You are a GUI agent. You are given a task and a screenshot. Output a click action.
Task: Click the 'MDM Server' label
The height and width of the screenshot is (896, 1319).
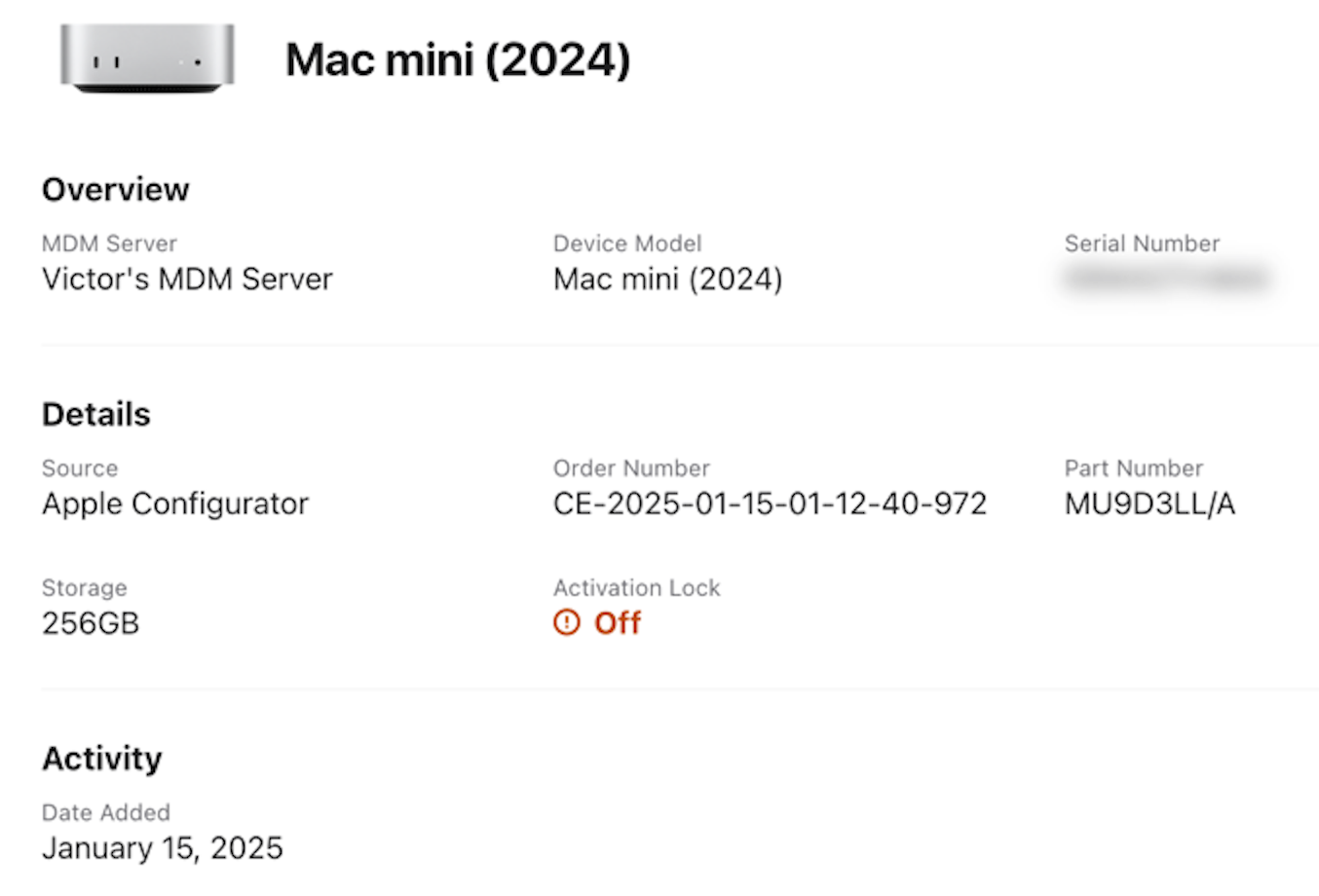(109, 243)
